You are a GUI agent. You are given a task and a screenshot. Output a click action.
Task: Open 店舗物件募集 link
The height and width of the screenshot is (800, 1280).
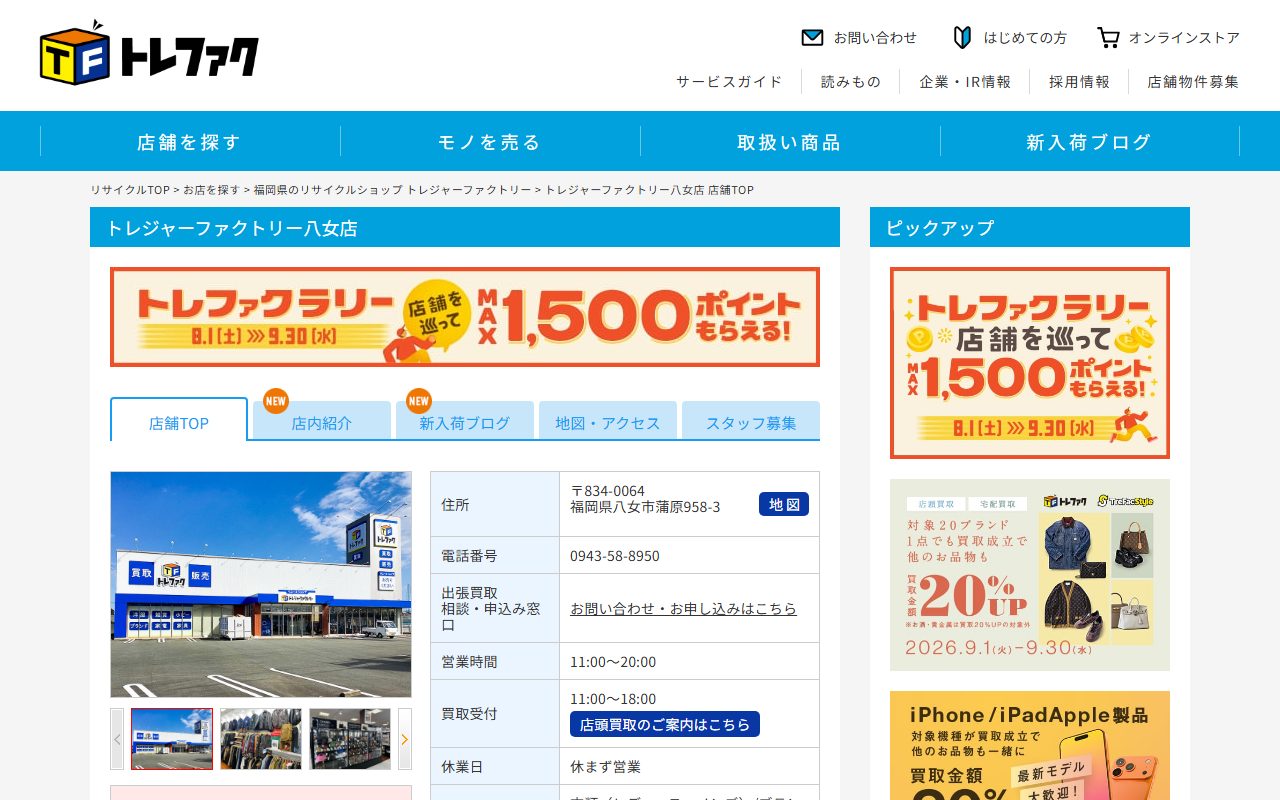pyautogui.click(x=1193, y=82)
